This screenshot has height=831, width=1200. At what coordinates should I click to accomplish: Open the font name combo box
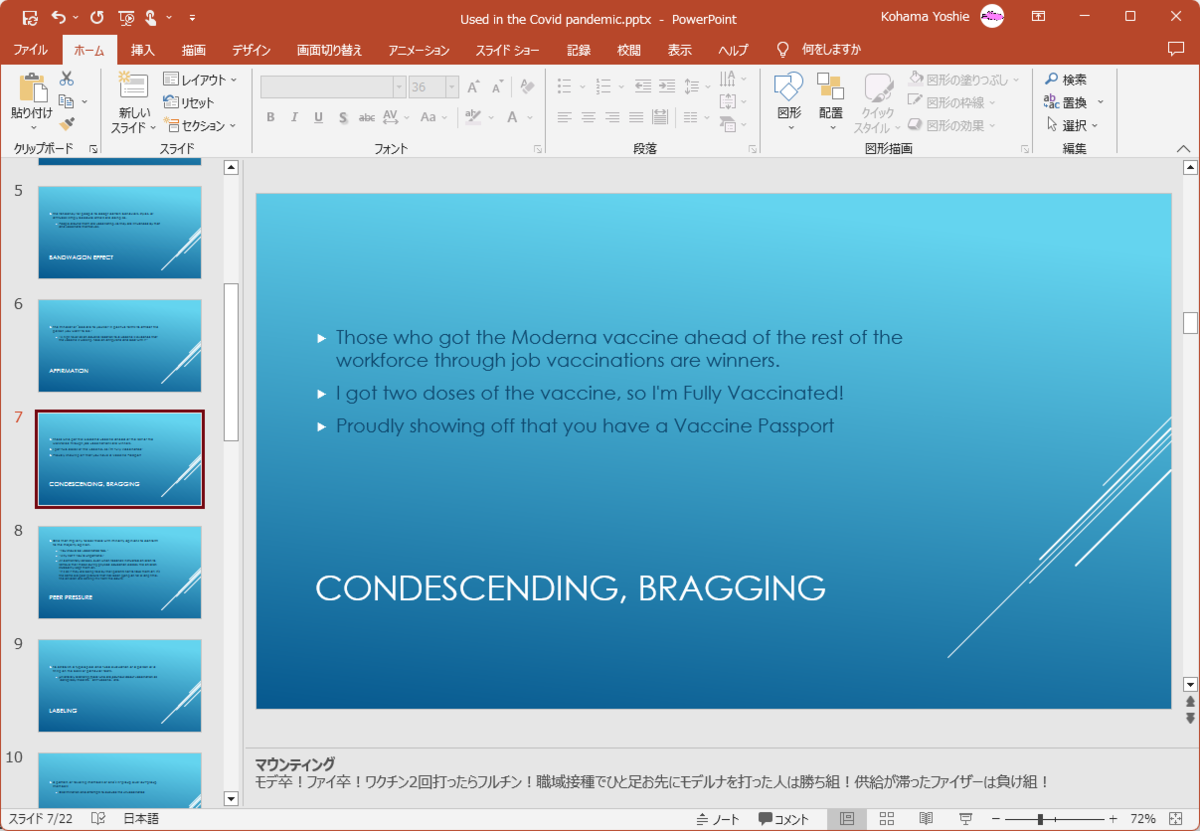(333, 87)
